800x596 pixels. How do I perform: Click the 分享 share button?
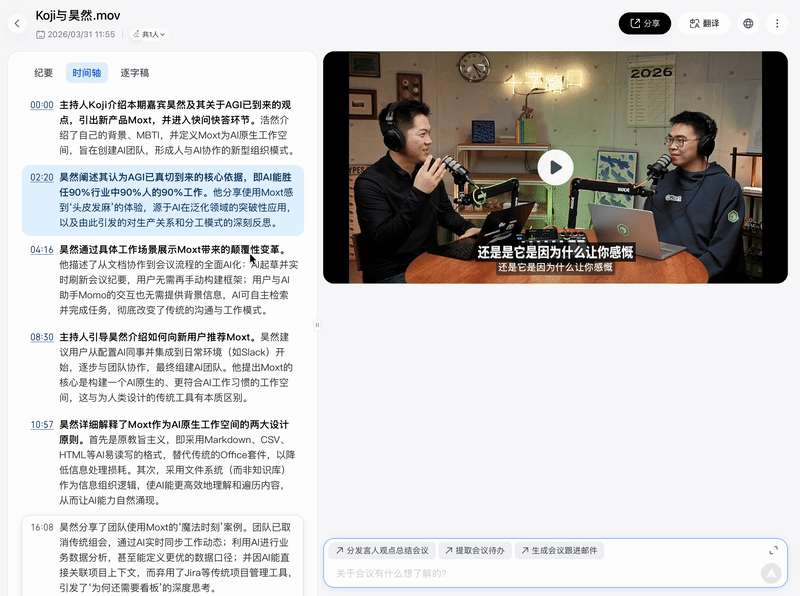coord(644,23)
